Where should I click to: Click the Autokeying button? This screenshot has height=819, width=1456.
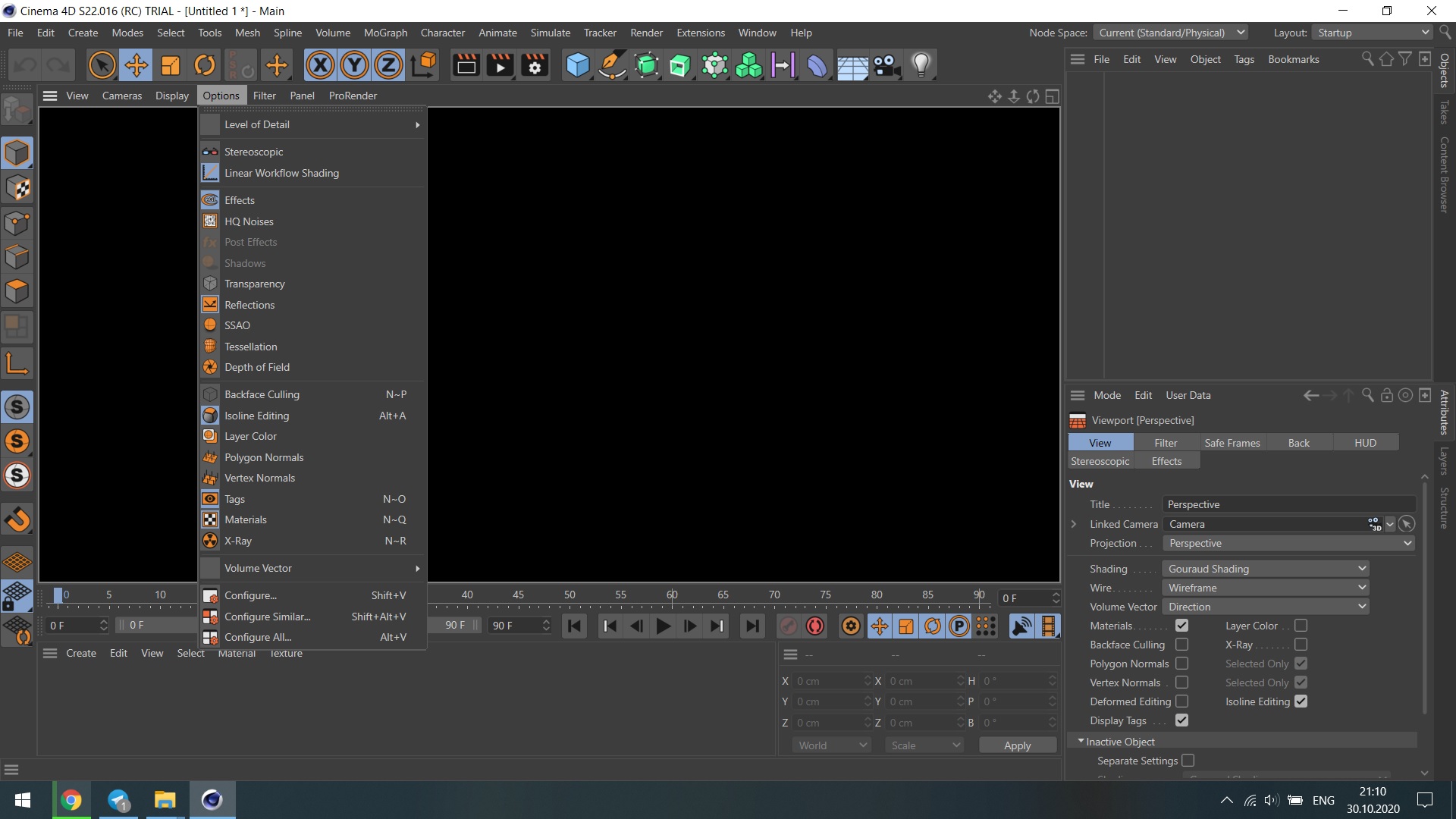coord(815,626)
